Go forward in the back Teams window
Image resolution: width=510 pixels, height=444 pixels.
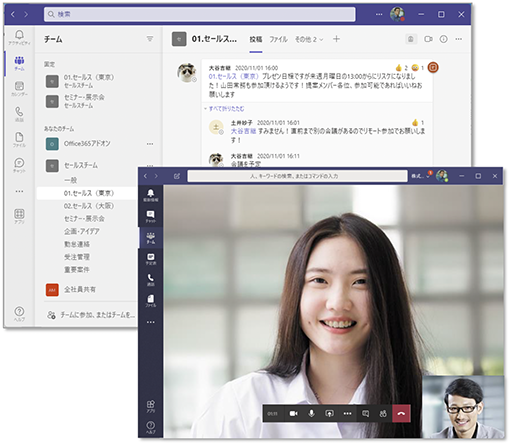pyautogui.click(x=26, y=14)
